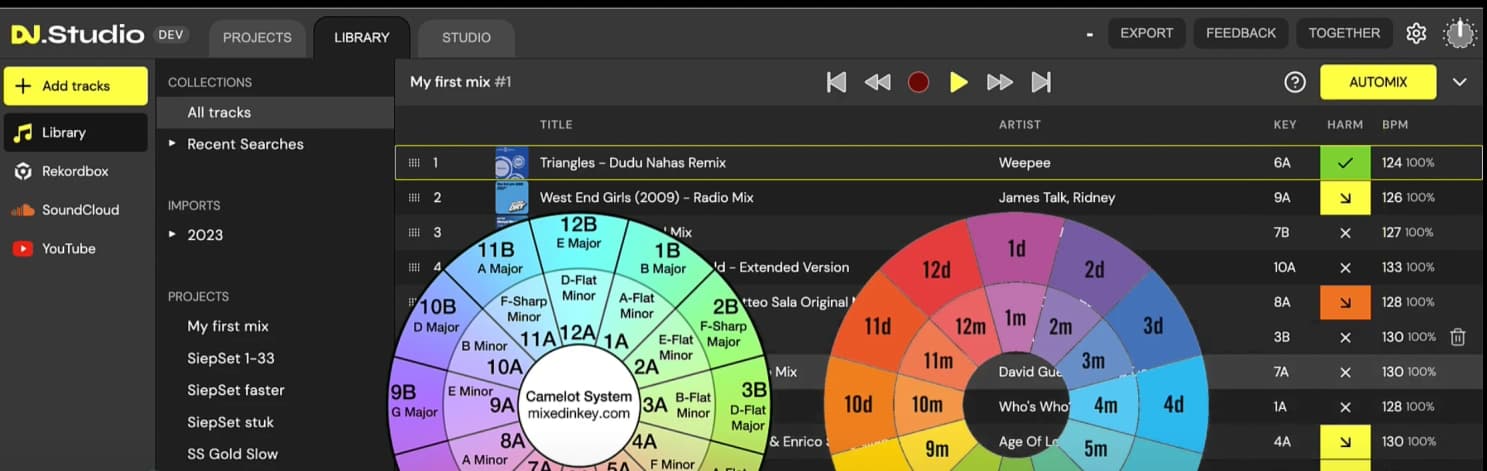The width and height of the screenshot is (1487, 471).
Task: Expand the dropdown next to AUTOMIX
Action: (1460, 82)
